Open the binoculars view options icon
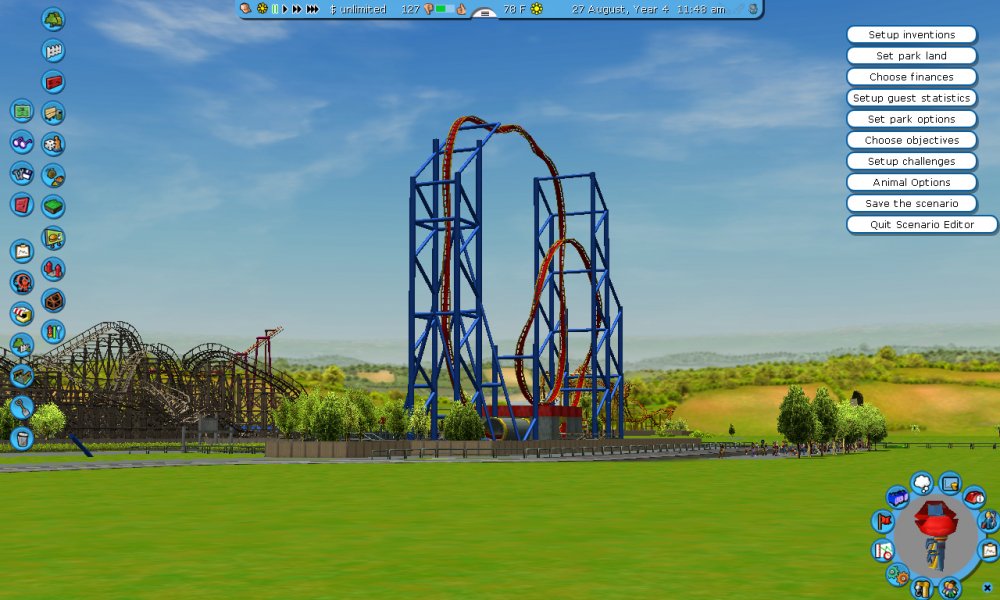 [22, 142]
